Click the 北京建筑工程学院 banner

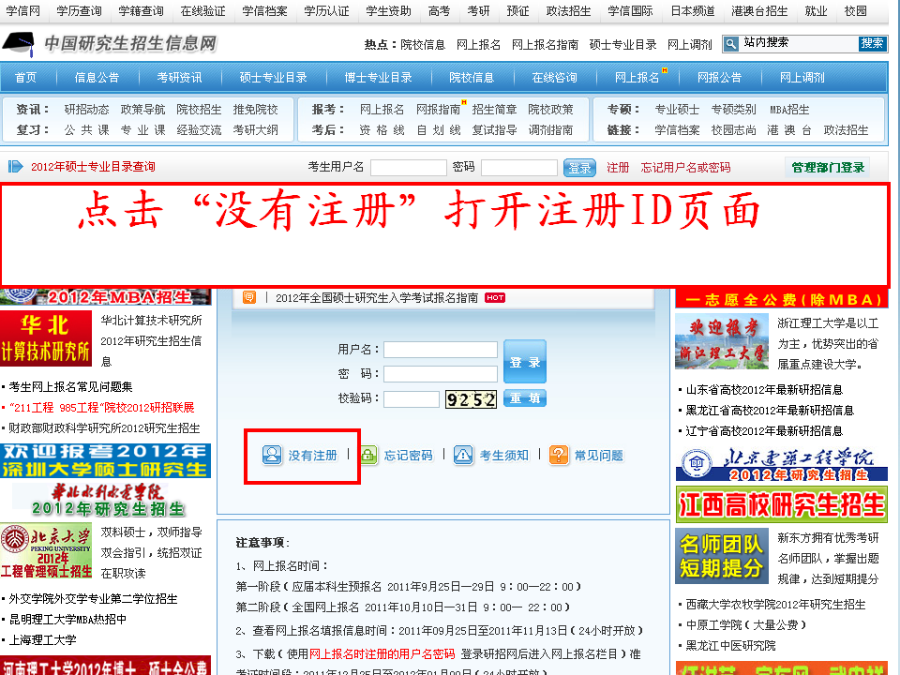click(x=781, y=464)
